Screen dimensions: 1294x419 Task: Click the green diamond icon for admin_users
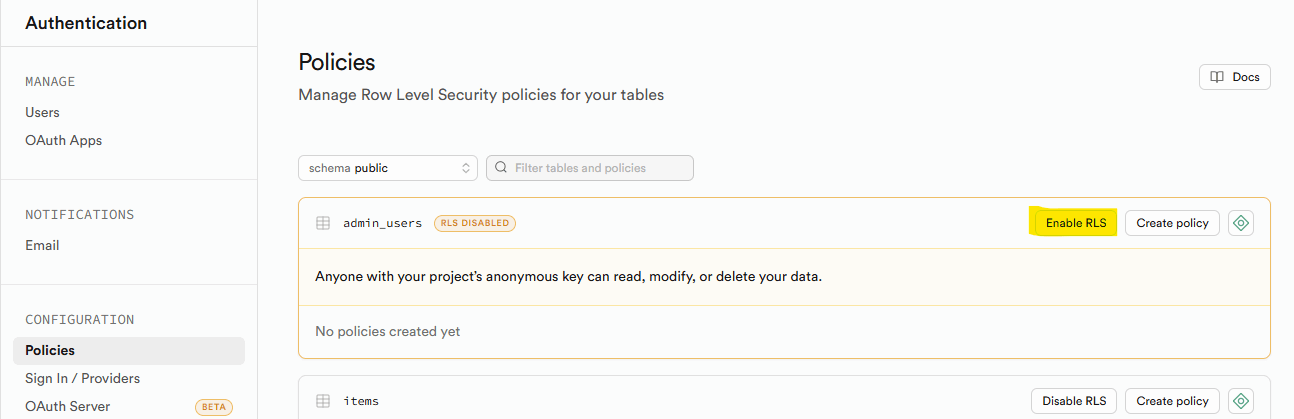[1241, 223]
